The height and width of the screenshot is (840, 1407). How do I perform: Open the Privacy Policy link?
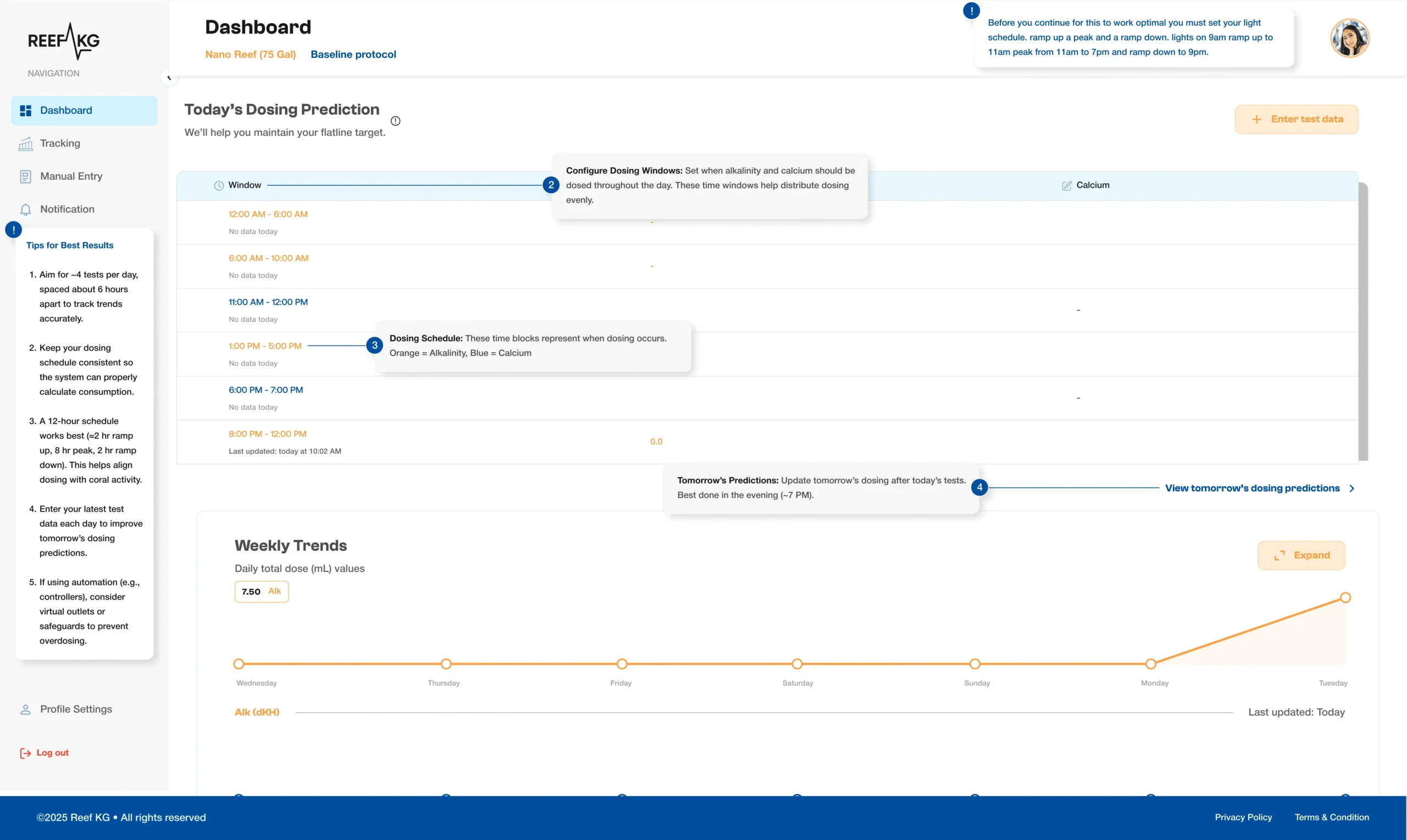tap(1243, 817)
